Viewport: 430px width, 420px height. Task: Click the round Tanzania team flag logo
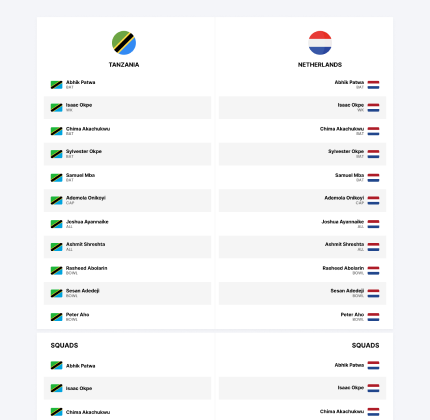[124, 43]
